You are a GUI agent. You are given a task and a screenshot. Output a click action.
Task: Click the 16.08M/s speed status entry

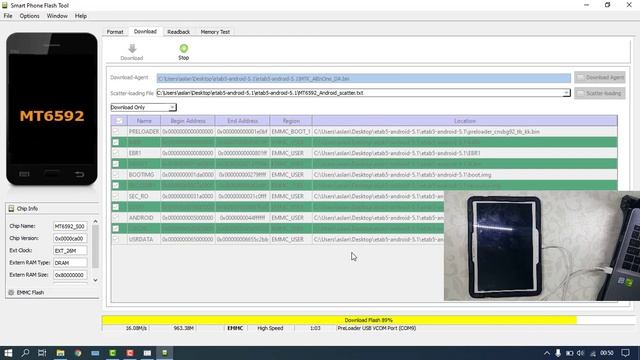point(136,328)
